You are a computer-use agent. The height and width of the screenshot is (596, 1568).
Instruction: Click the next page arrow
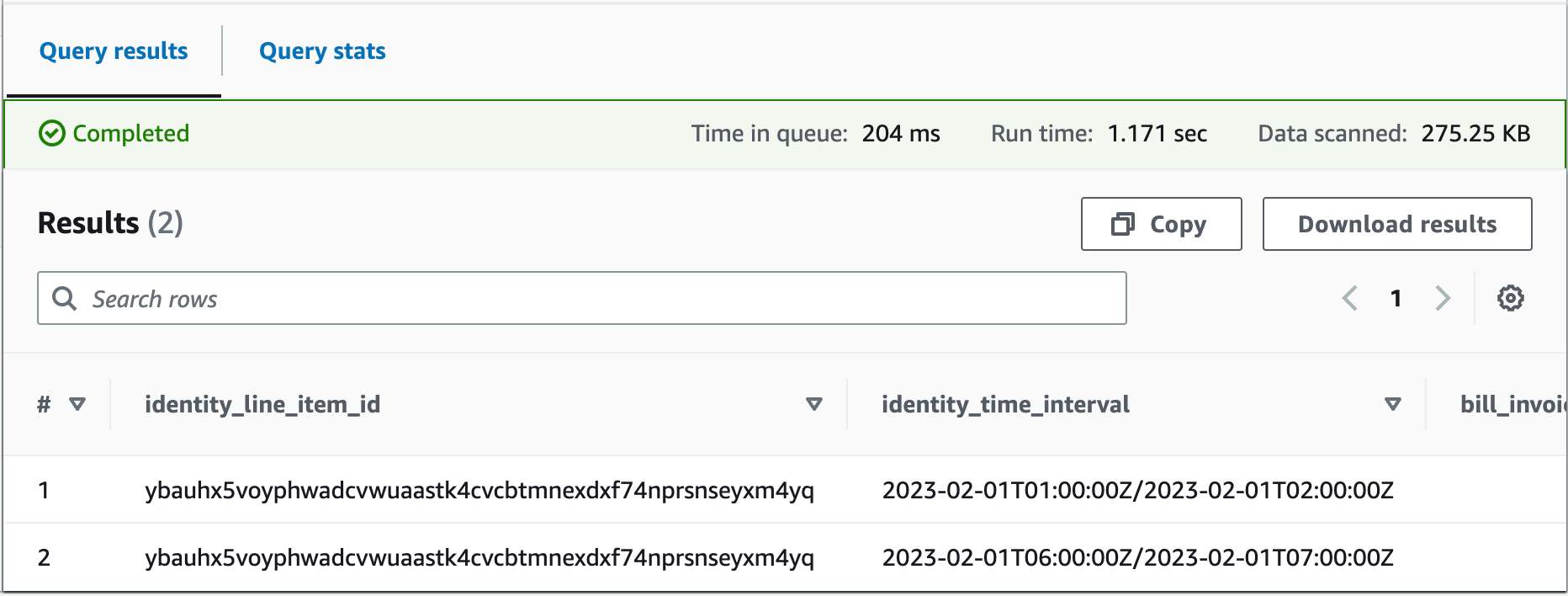(x=1444, y=298)
